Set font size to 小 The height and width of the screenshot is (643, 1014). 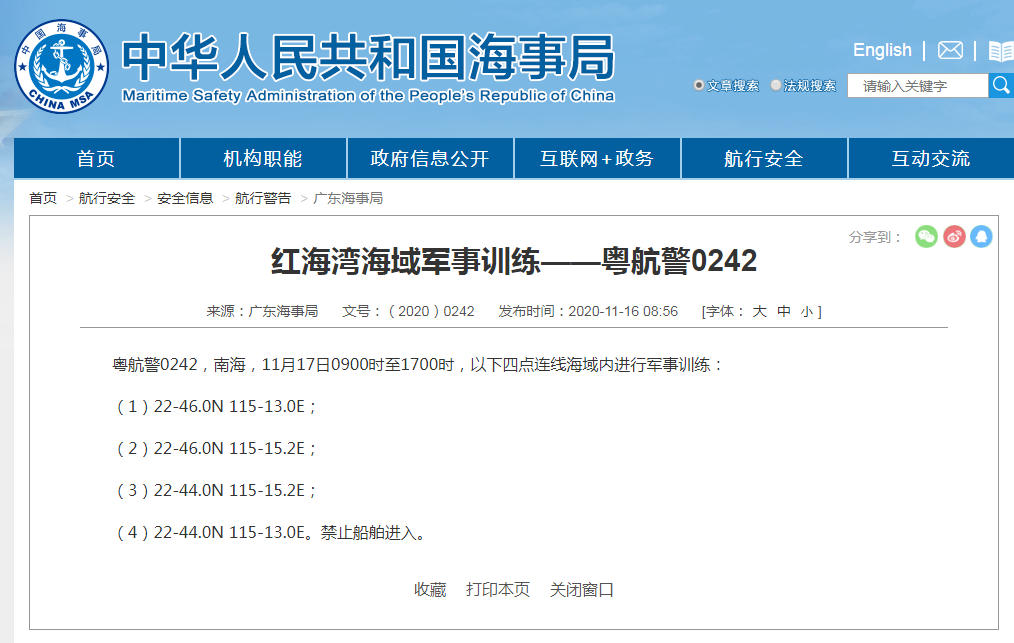click(806, 312)
